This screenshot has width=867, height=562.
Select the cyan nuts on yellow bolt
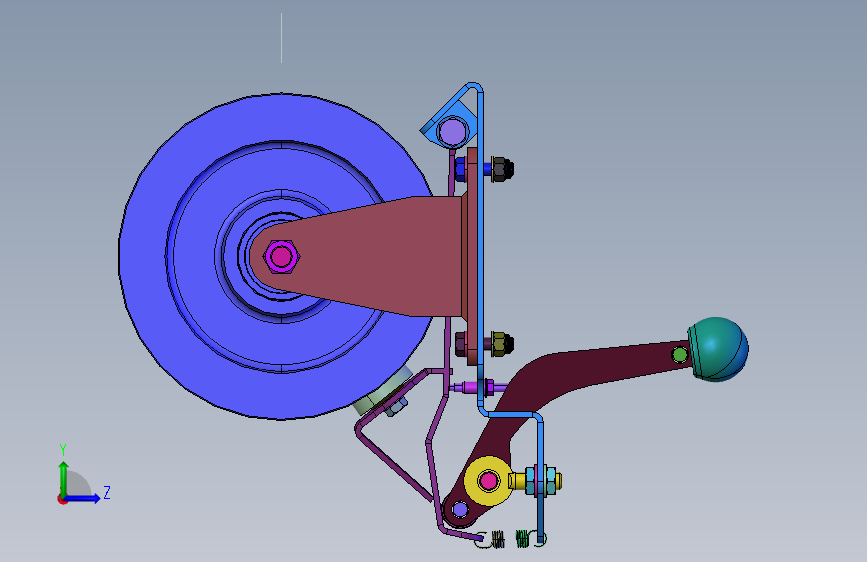540,480
